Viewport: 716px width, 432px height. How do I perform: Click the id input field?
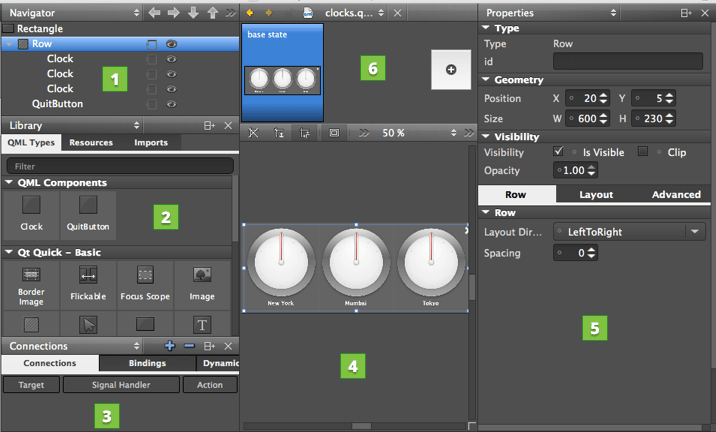tap(627, 62)
